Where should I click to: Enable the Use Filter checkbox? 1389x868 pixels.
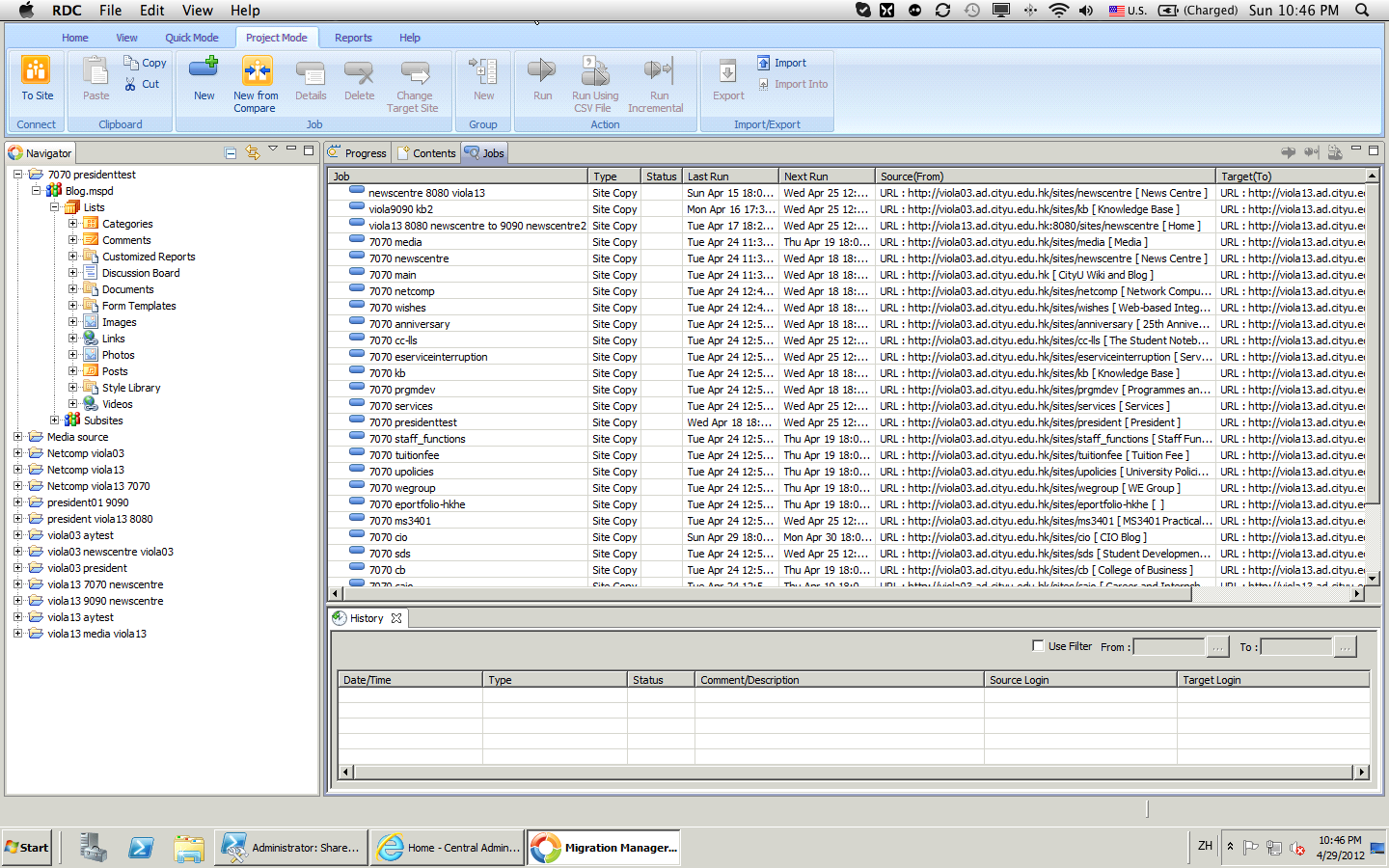coord(1038,646)
